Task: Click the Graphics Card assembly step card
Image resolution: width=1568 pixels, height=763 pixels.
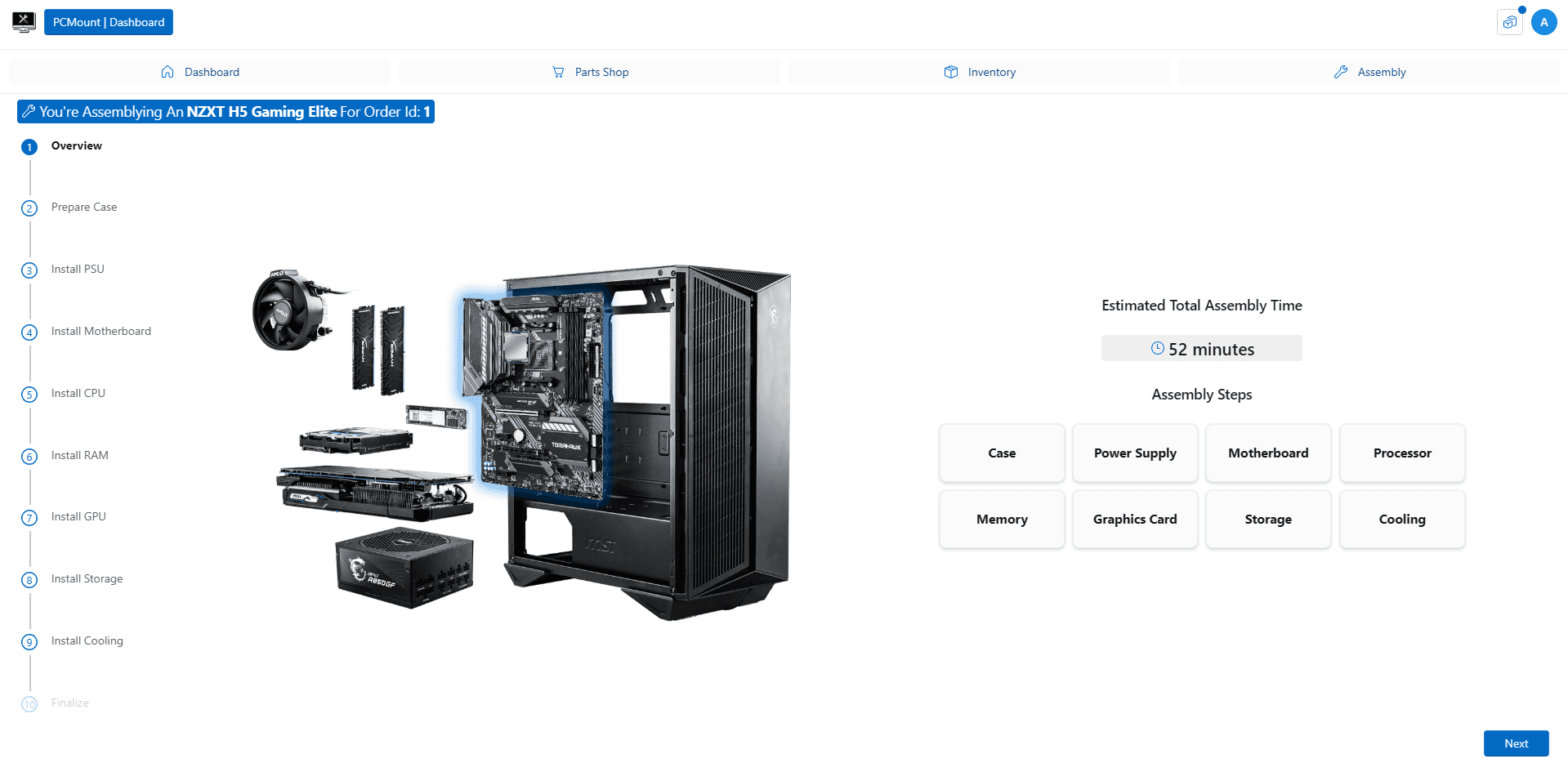Action: [1135, 519]
